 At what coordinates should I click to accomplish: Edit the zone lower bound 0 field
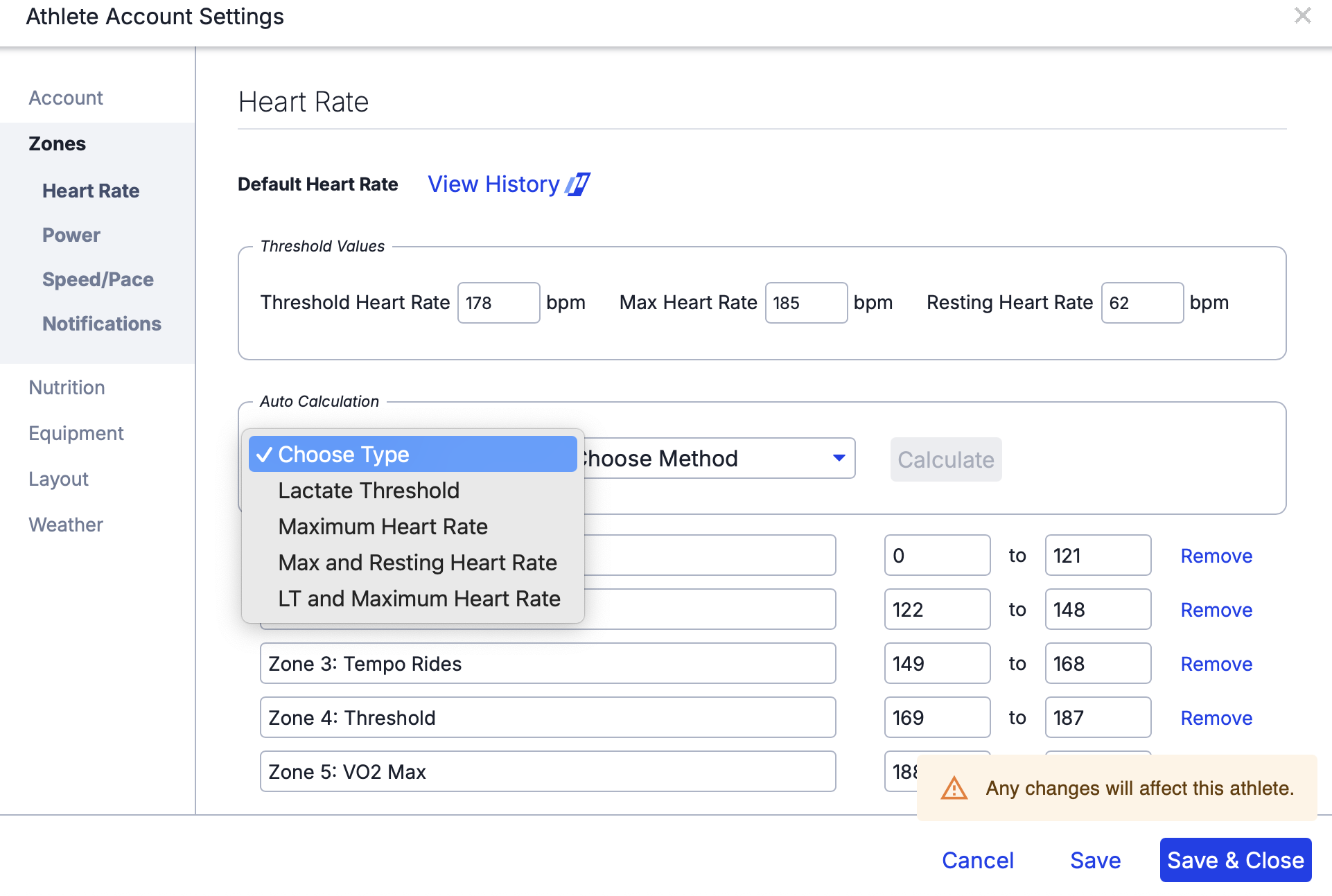937,555
